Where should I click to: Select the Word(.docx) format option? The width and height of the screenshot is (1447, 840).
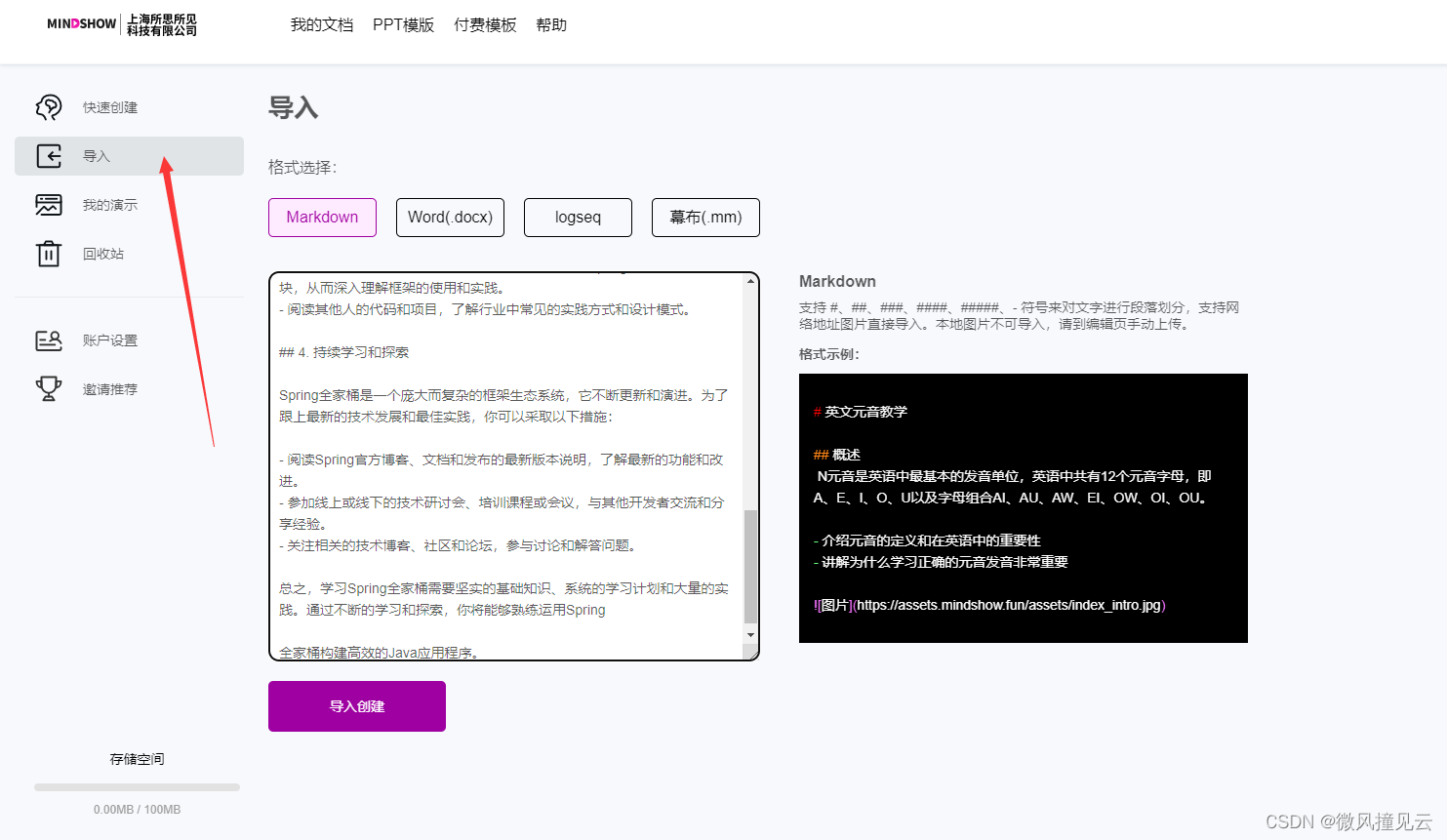click(x=450, y=218)
